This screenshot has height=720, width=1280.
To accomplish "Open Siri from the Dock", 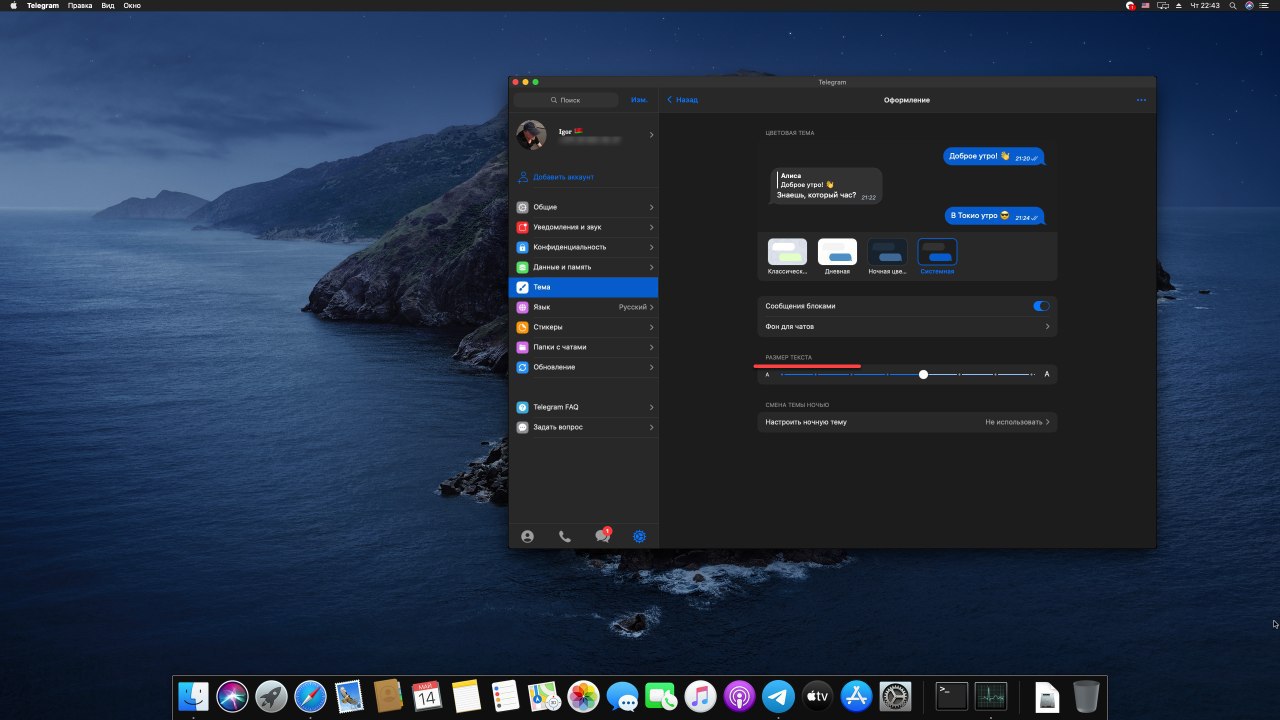I will tap(232, 696).
